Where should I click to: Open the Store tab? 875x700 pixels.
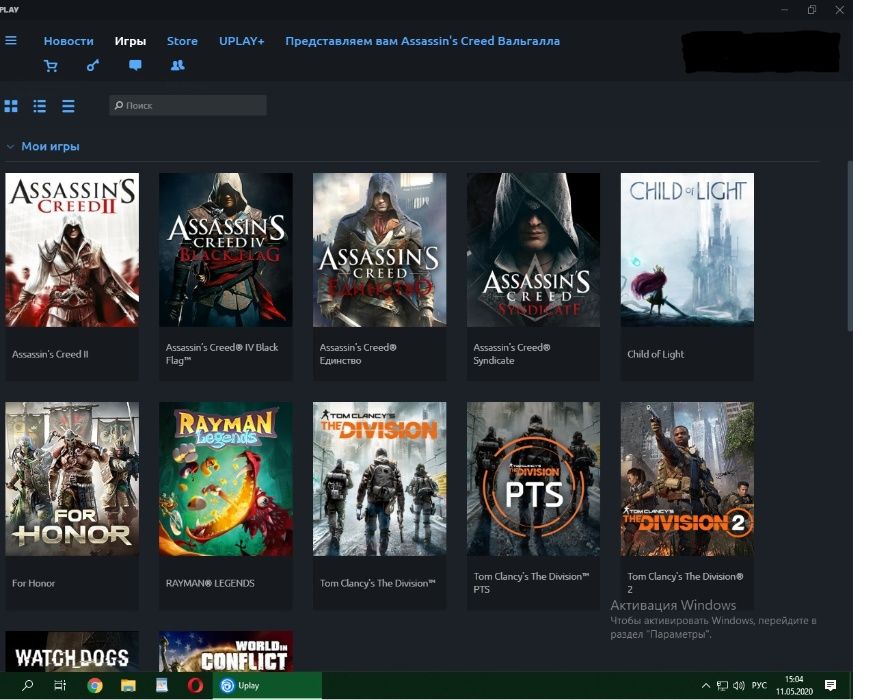pos(182,41)
